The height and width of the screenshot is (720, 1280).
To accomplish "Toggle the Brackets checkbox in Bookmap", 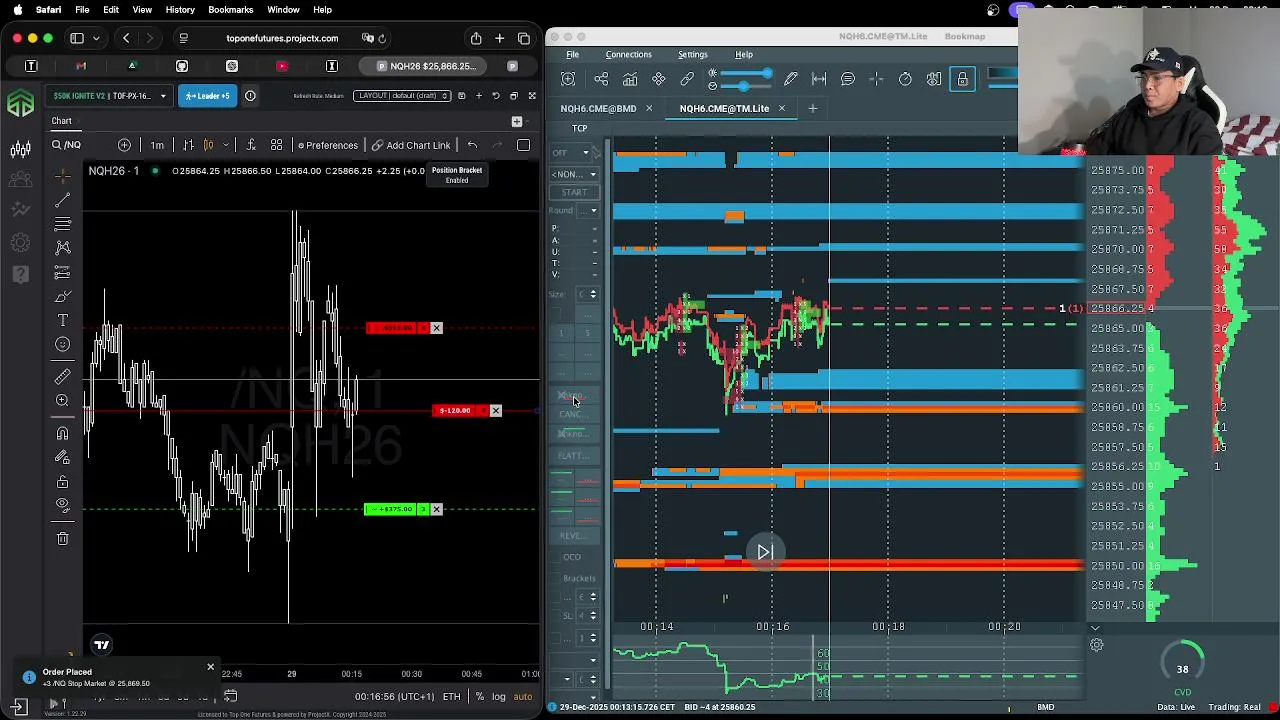I will pyautogui.click(x=556, y=578).
